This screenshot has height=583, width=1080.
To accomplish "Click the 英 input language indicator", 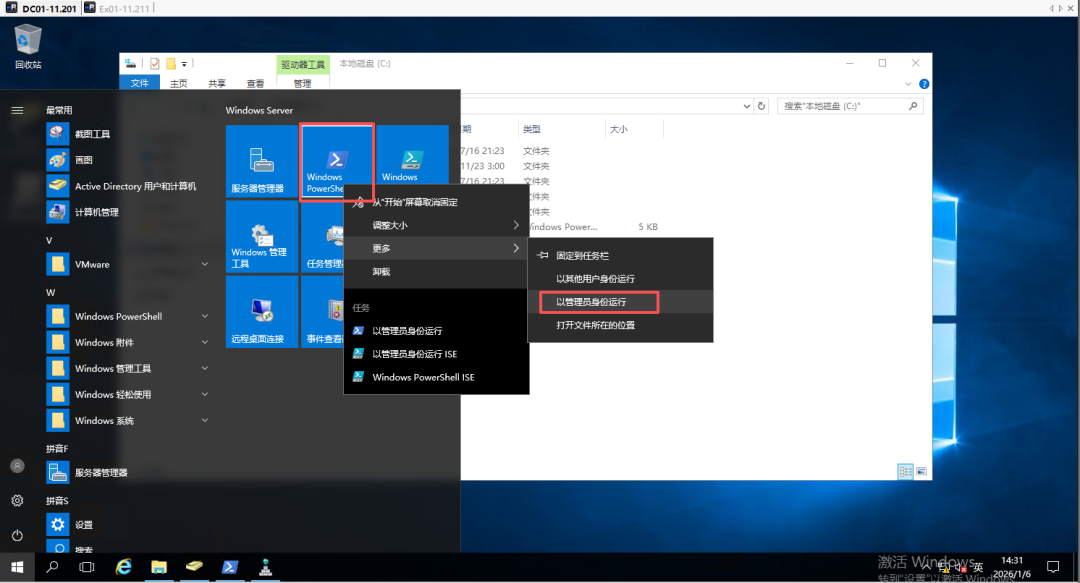I will pyautogui.click(x=978, y=567).
